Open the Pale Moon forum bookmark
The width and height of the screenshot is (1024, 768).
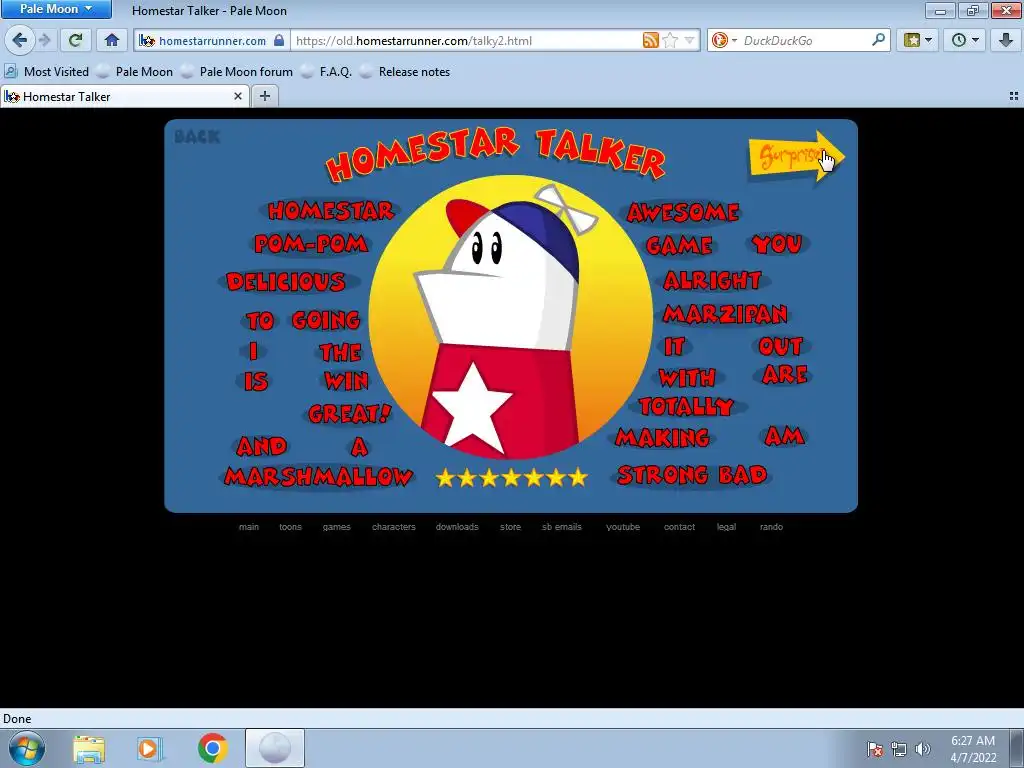[x=237, y=72]
